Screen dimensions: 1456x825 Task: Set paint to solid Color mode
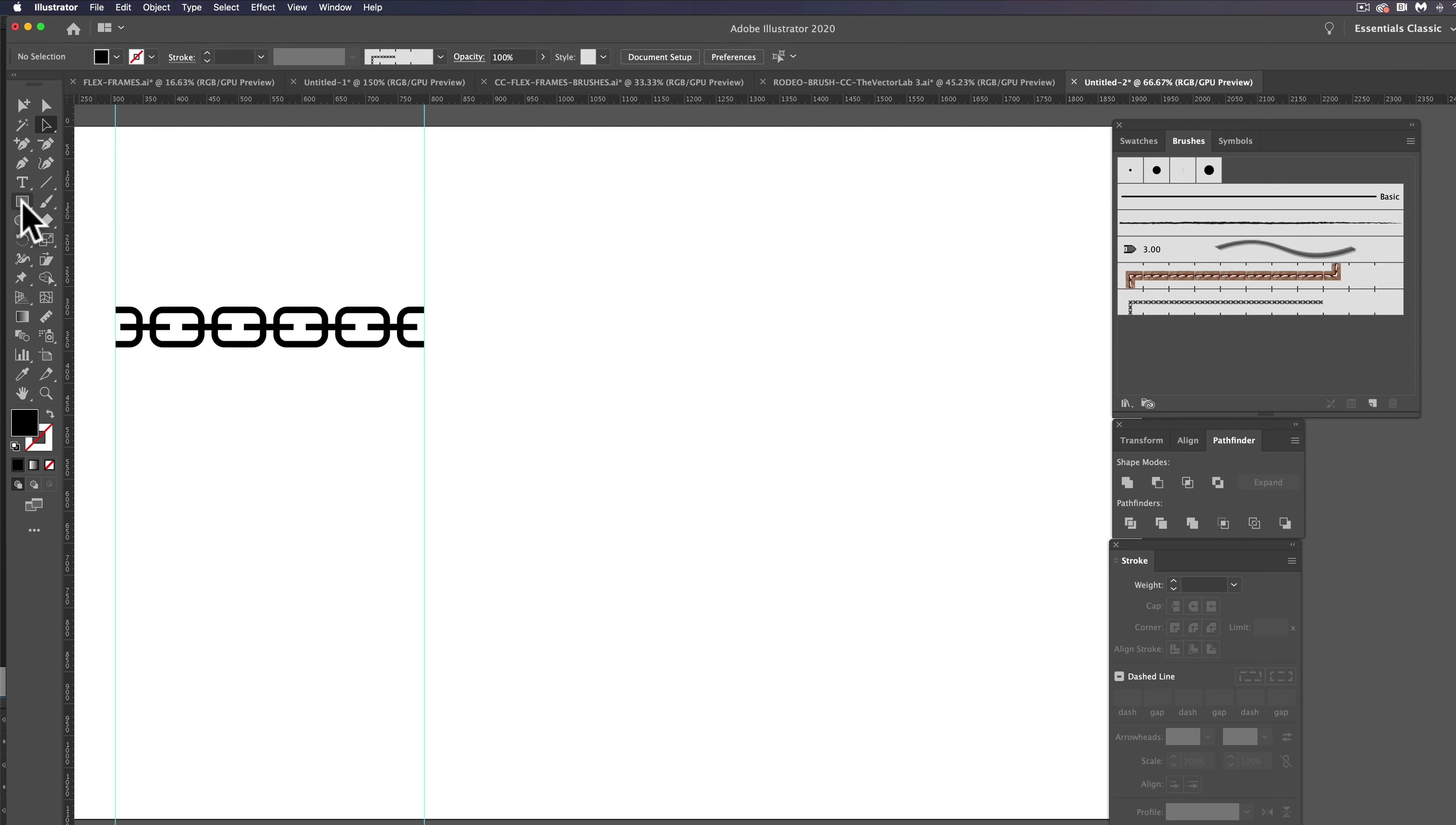click(17, 465)
